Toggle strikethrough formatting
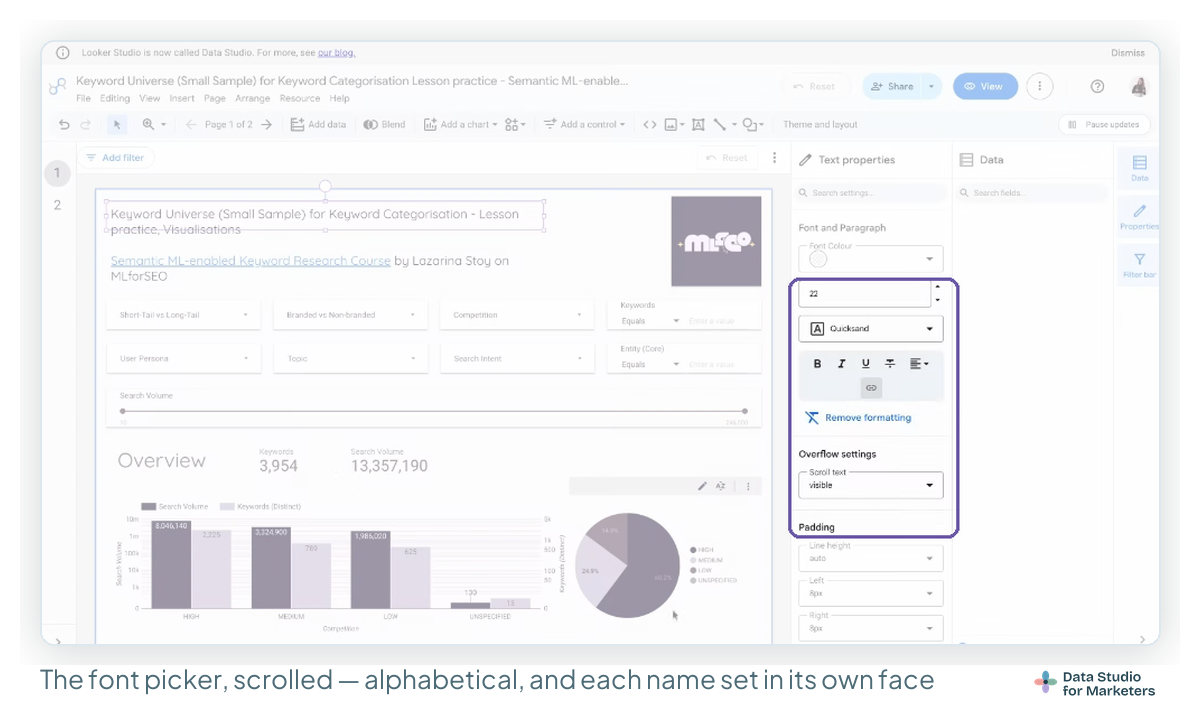Screen dimensions: 1200x719 coord(890,364)
